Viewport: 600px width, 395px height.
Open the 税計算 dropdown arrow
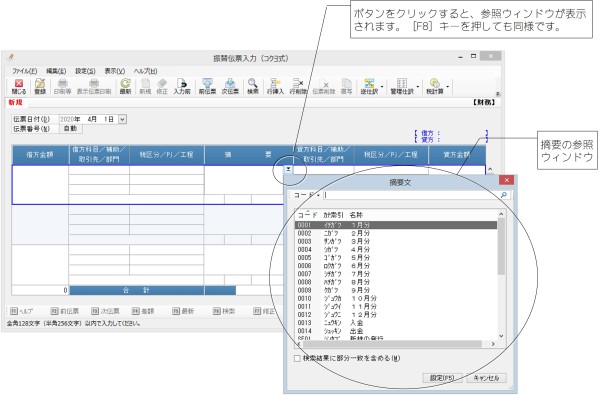447,87
